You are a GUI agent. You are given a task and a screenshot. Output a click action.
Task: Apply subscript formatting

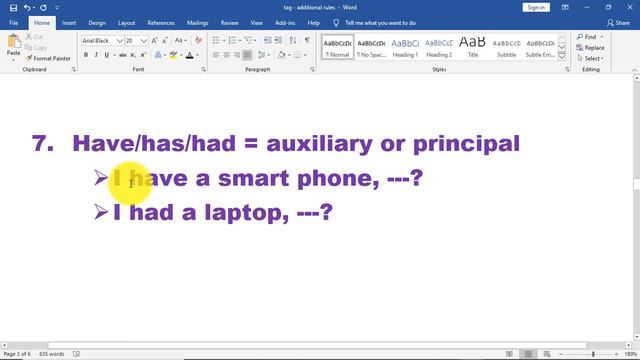[133, 55]
